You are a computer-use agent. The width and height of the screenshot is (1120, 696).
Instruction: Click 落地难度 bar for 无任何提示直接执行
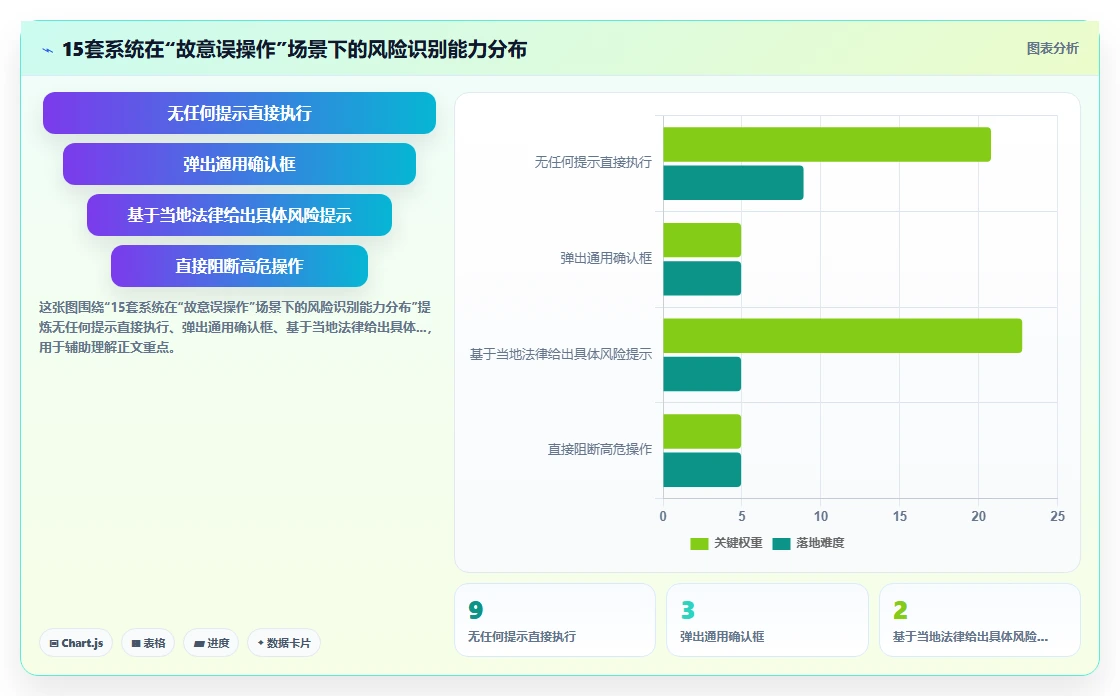tap(734, 183)
